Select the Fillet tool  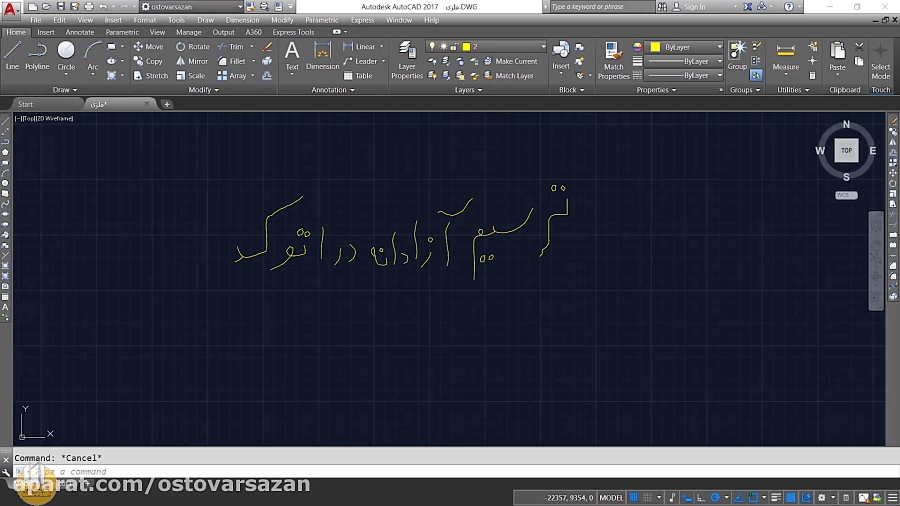(231, 61)
